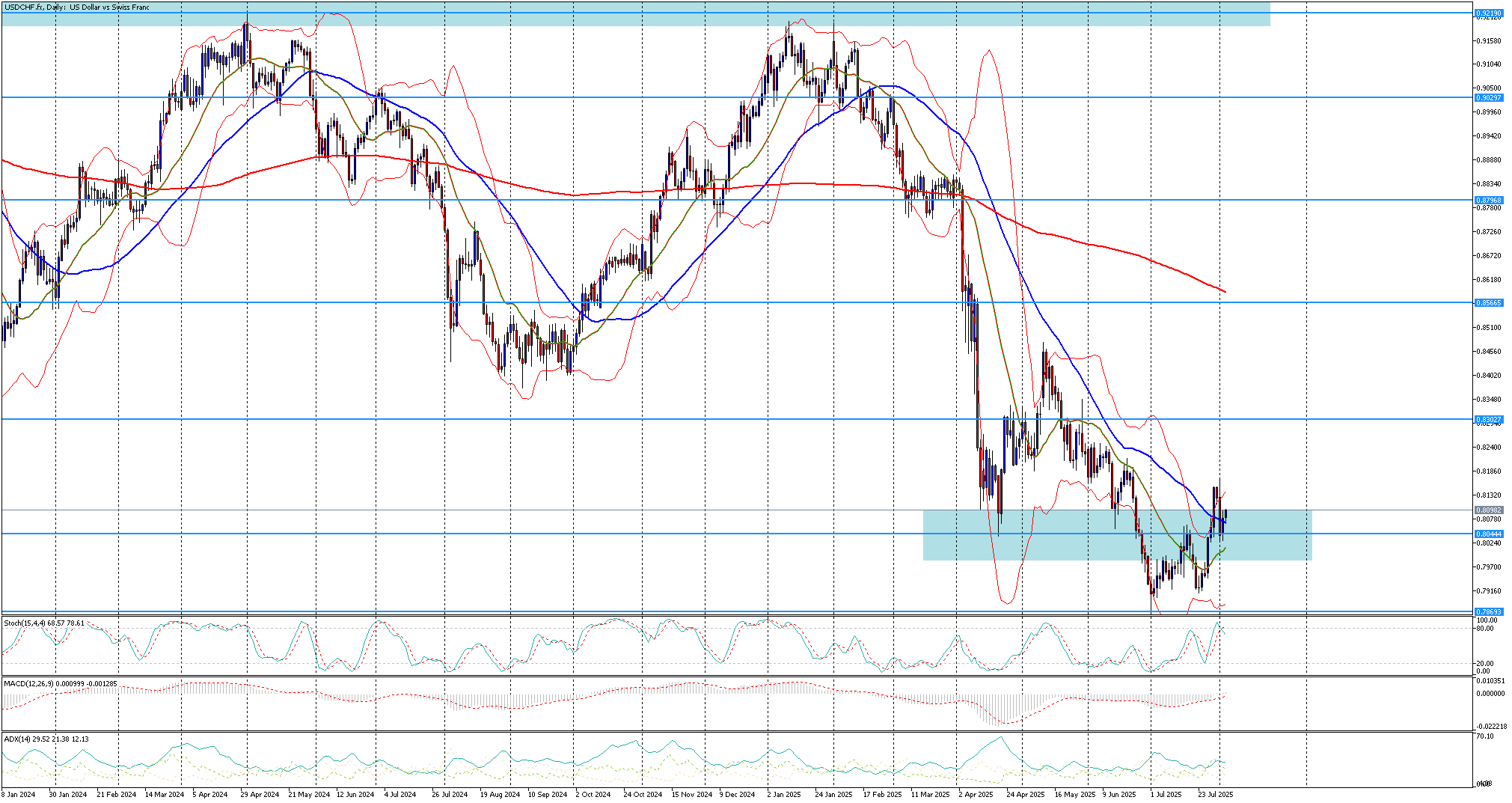Click the 20.00 Stochastic level label

pyautogui.click(x=1486, y=664)
